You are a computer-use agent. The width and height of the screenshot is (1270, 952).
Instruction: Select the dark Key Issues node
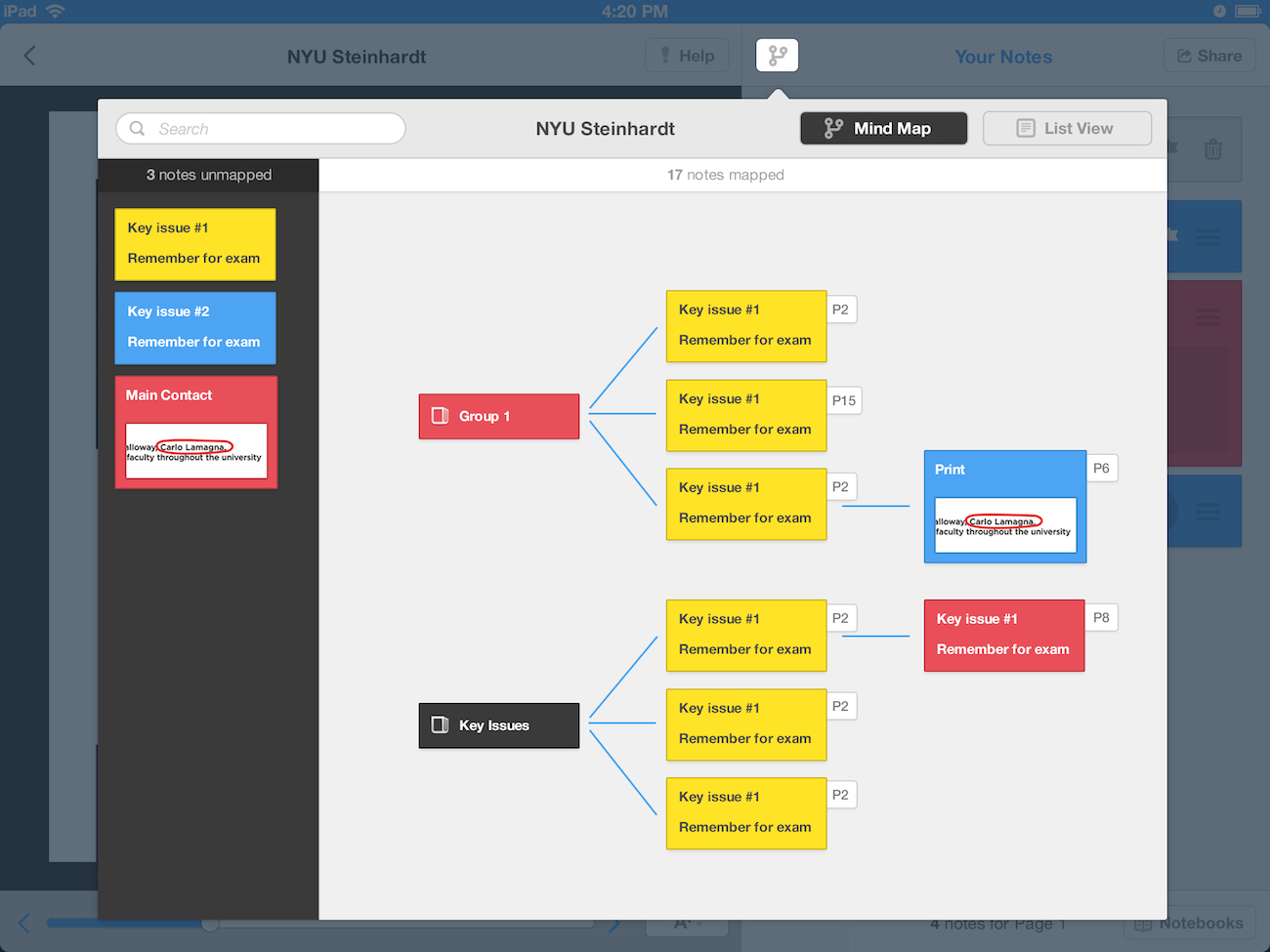tap(499, 725)
